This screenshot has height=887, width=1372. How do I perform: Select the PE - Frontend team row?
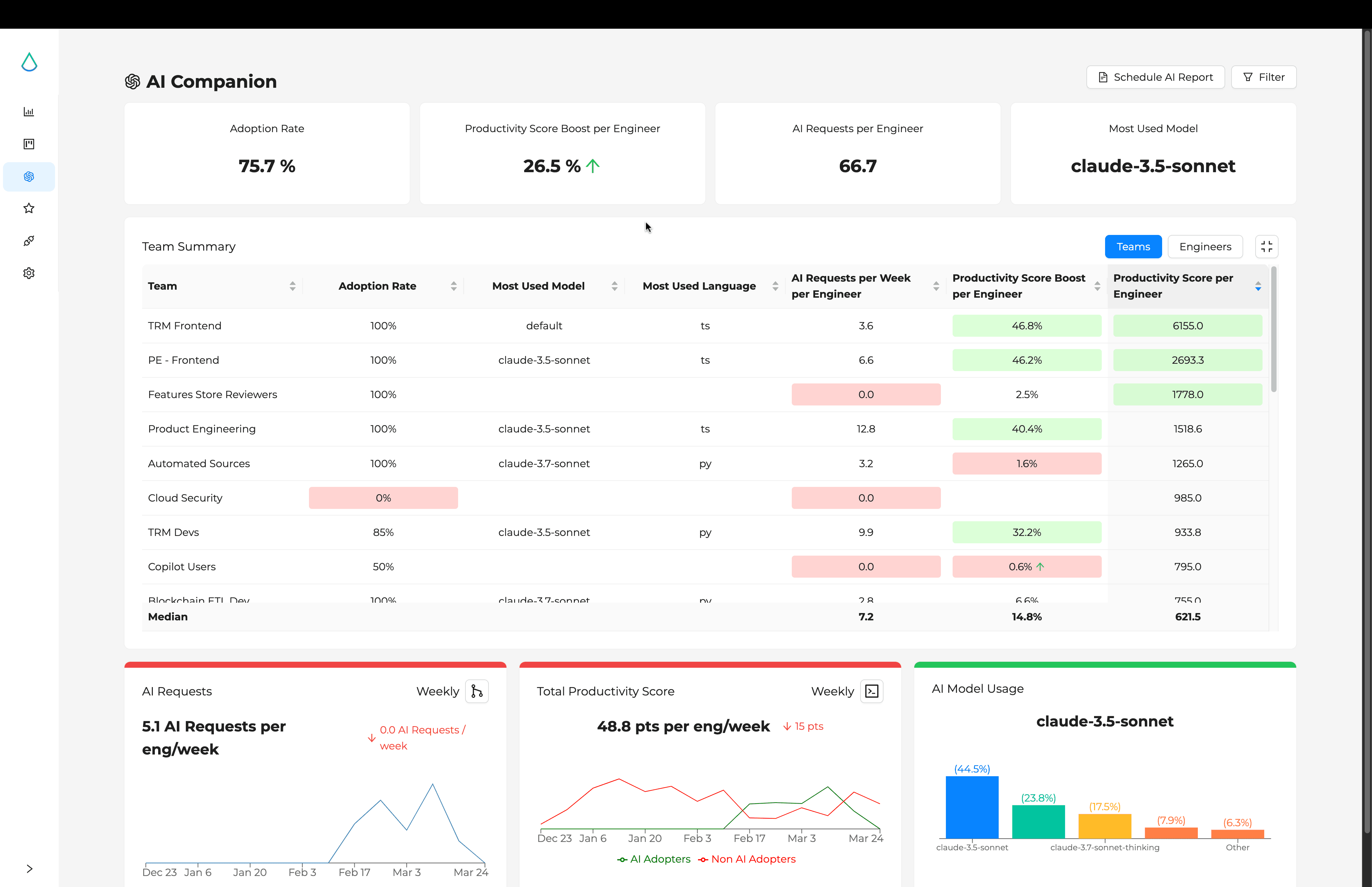coord(705,360)
